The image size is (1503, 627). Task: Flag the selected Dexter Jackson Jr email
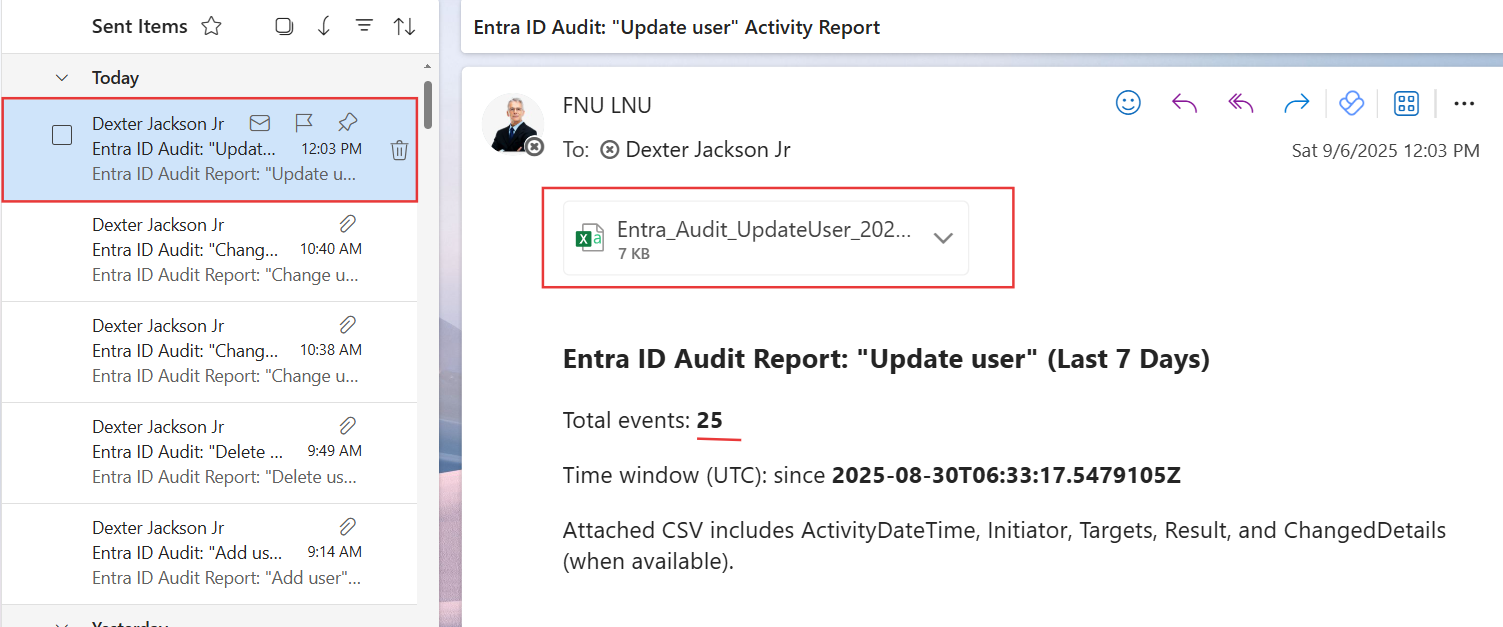(304, 123)
